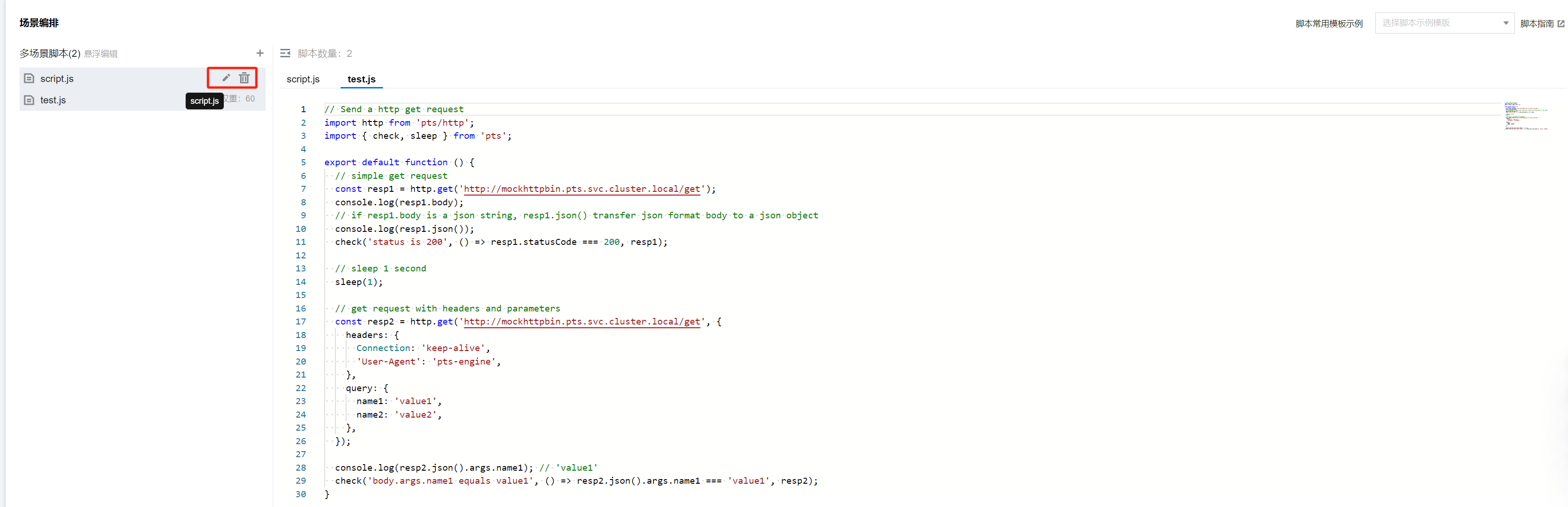Select script.js in the script list
The height and width of the screenshot is (507, 1568).
(x=57, y=79)
